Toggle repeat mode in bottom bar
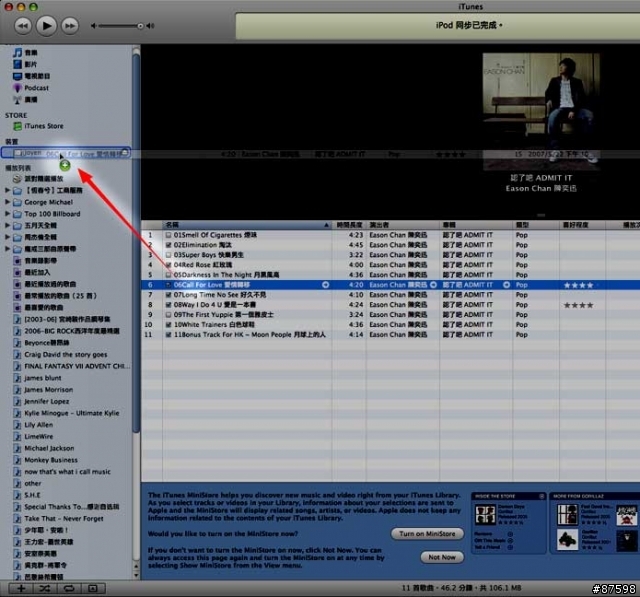The height and width of the screenshot is (597, 640). pyautogui.click(x=69, y=588)
